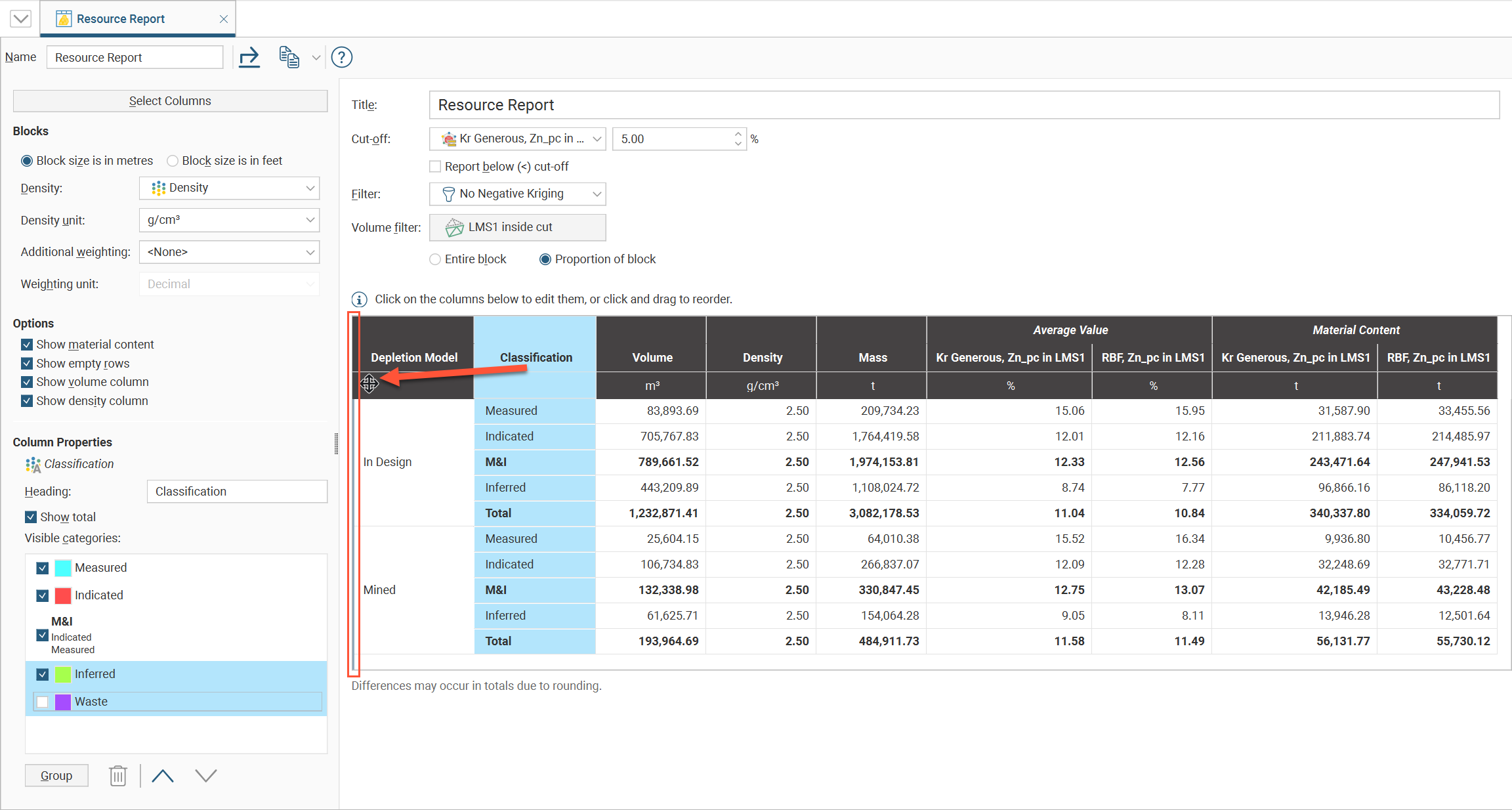
Task: Open help with the question mark icon
Action: [342, 58]
